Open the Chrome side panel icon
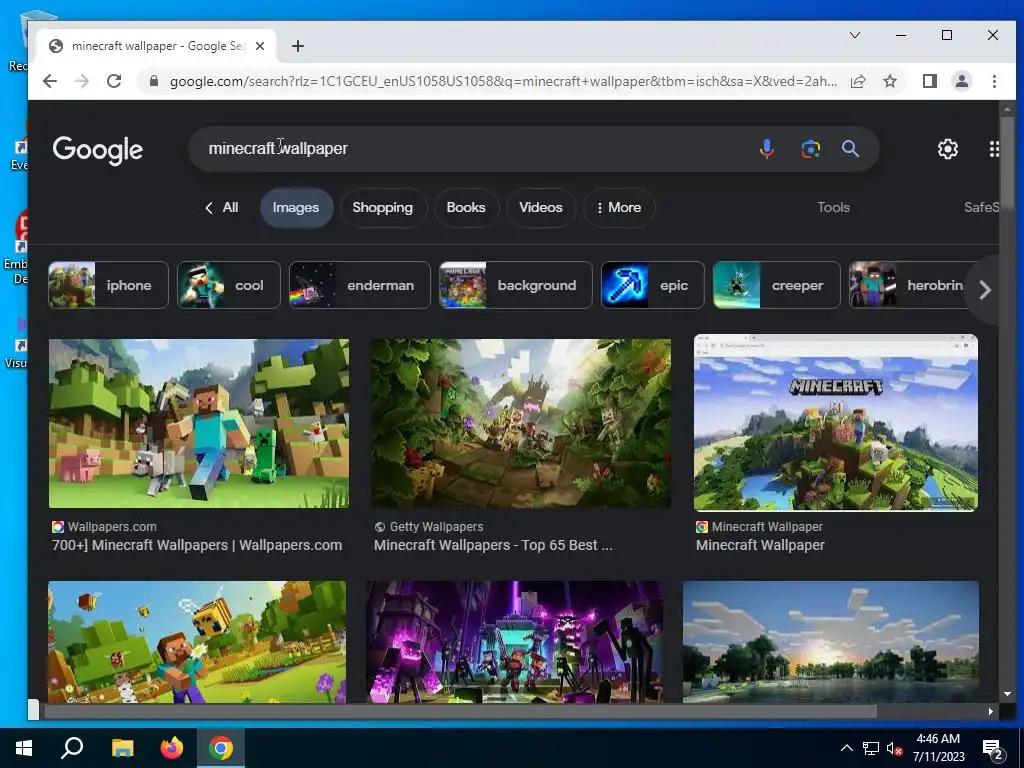Viewport: 1024px width, 768px height. point(929,81)
